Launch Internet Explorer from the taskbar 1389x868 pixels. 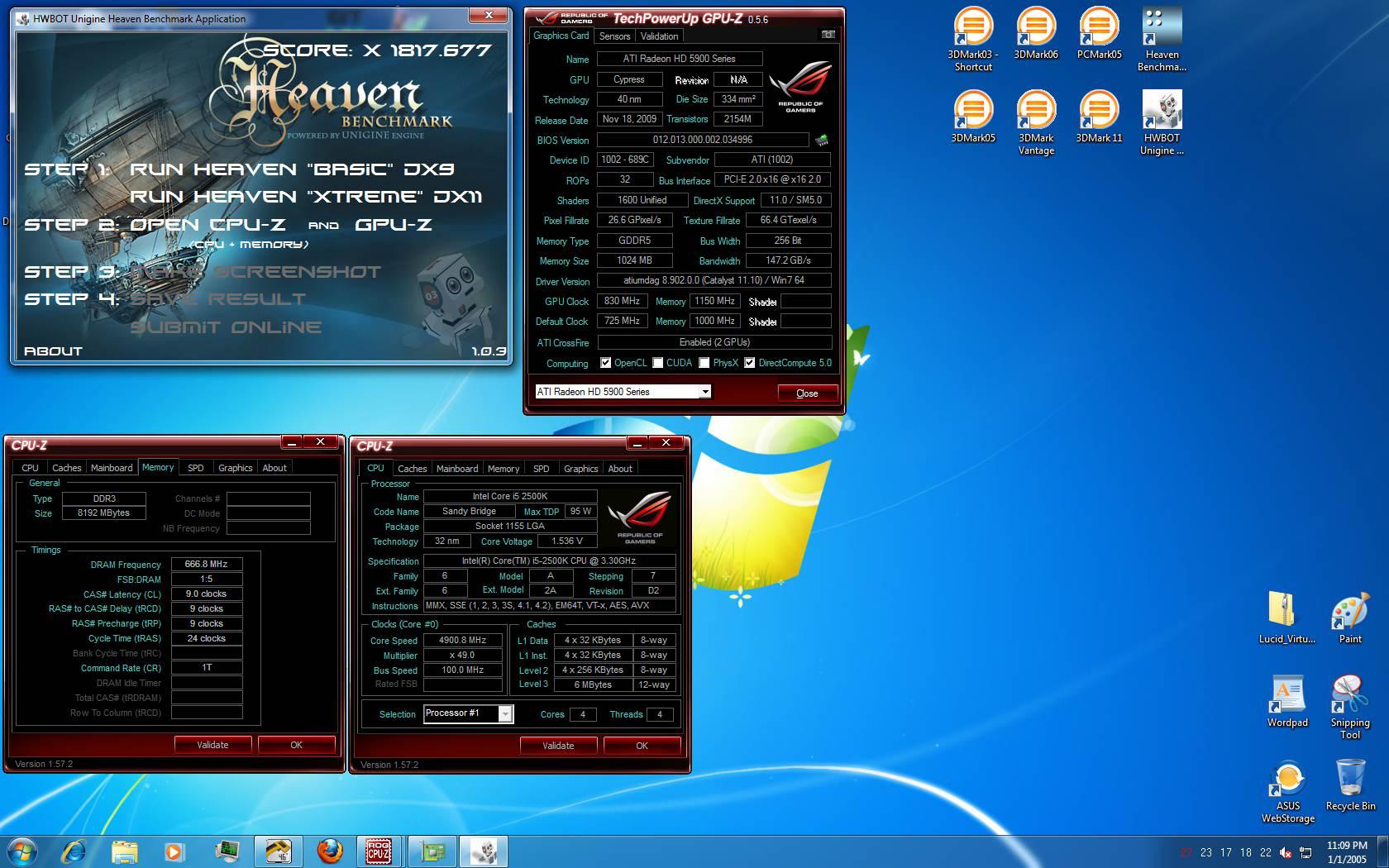74,851
